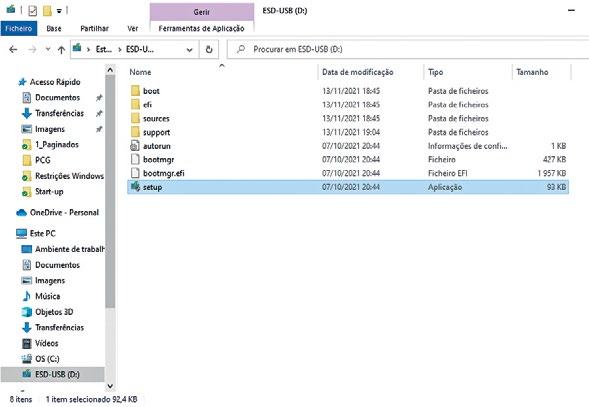
Task: Refresh the ESD-USB folder view
Action: pyautogui.click(x=209, y=49)
